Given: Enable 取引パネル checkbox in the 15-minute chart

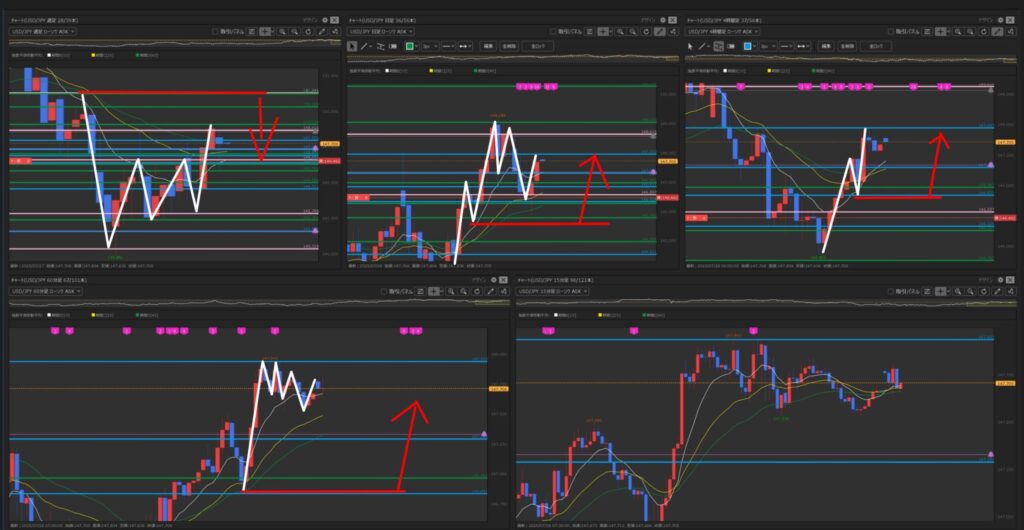Looking at the screenshot, I should 891,291.
